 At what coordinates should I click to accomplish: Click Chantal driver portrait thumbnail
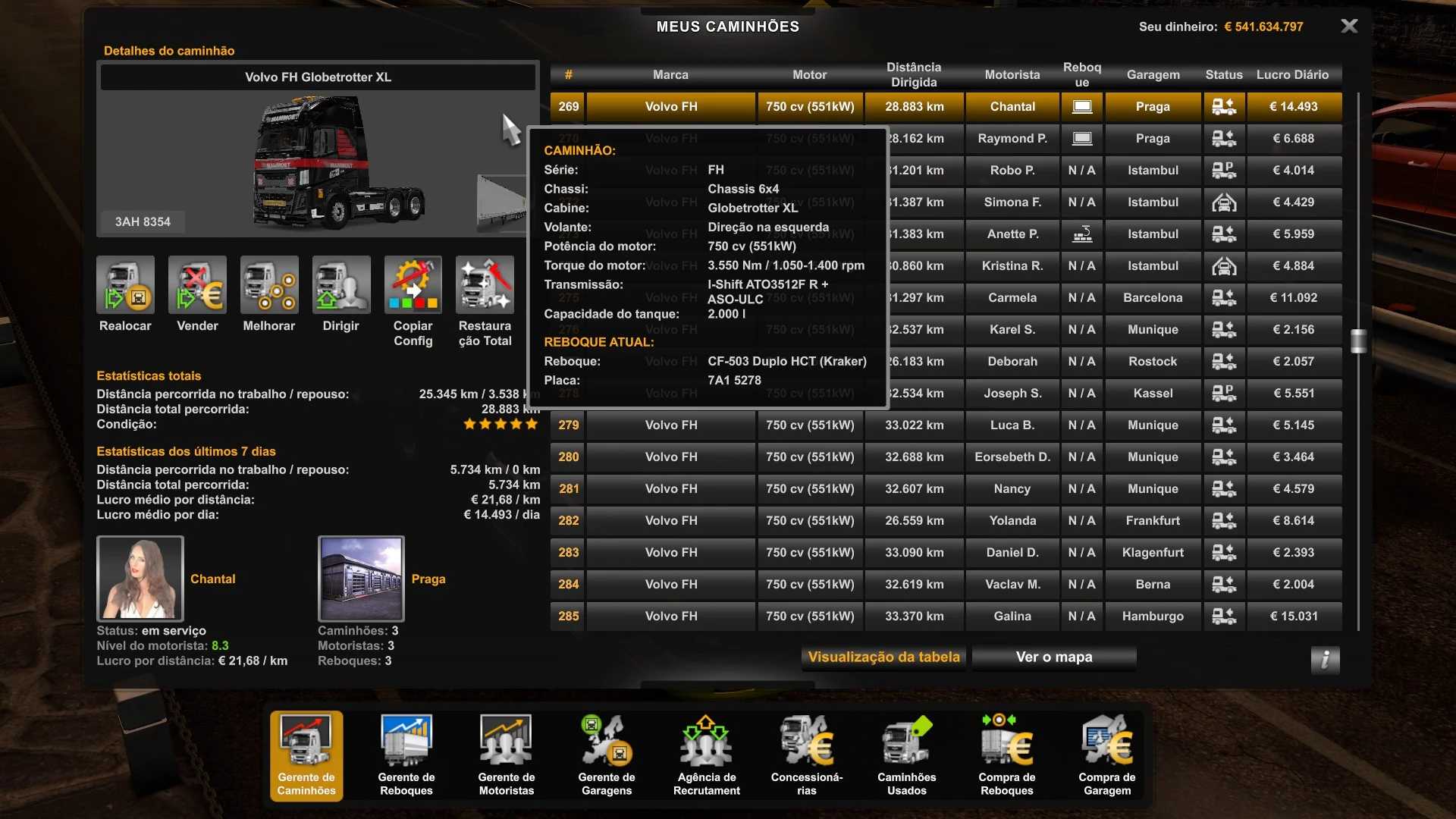[x=140, y=579]
